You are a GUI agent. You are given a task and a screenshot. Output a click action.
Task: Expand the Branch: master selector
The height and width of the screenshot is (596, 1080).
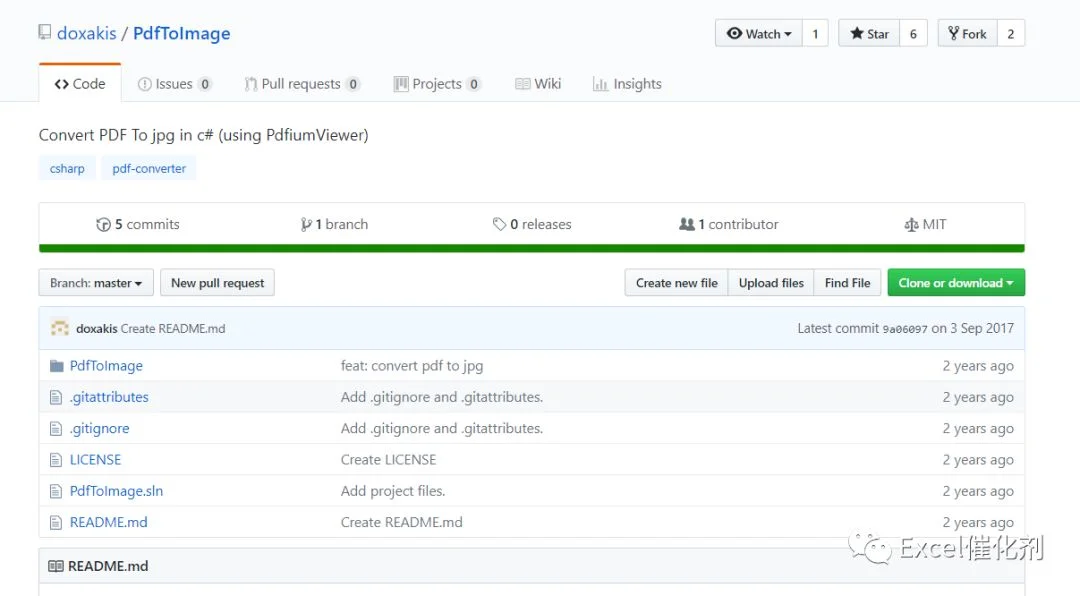(x=96, y=282)
